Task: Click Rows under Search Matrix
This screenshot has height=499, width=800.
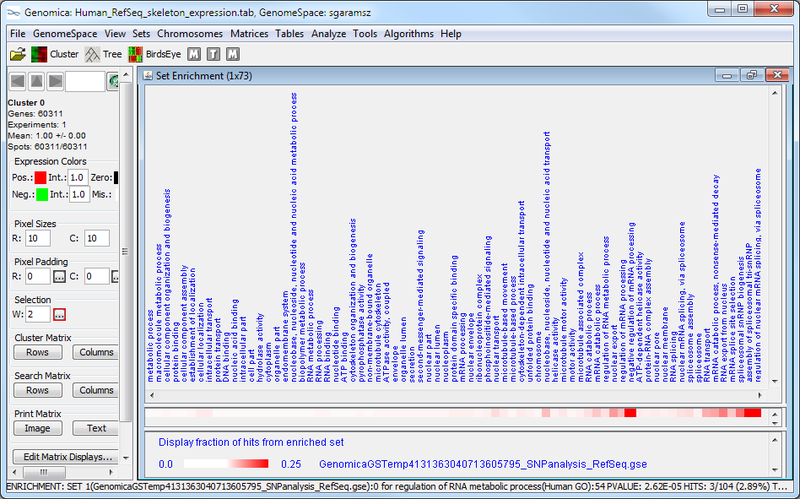Action: (x=38, y=390)
